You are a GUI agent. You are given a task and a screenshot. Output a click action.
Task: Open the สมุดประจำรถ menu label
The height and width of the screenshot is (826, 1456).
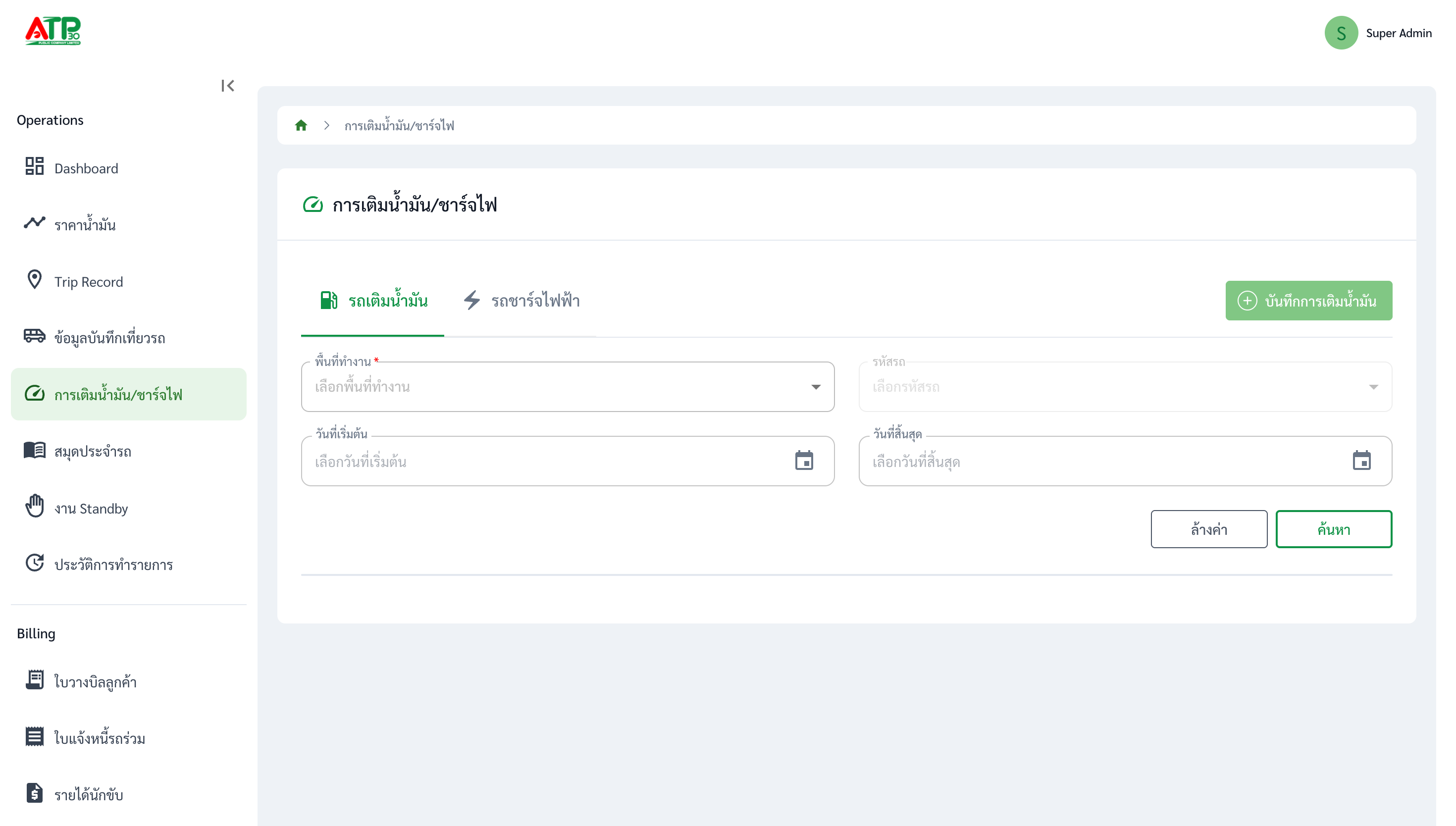click(93, 452)
